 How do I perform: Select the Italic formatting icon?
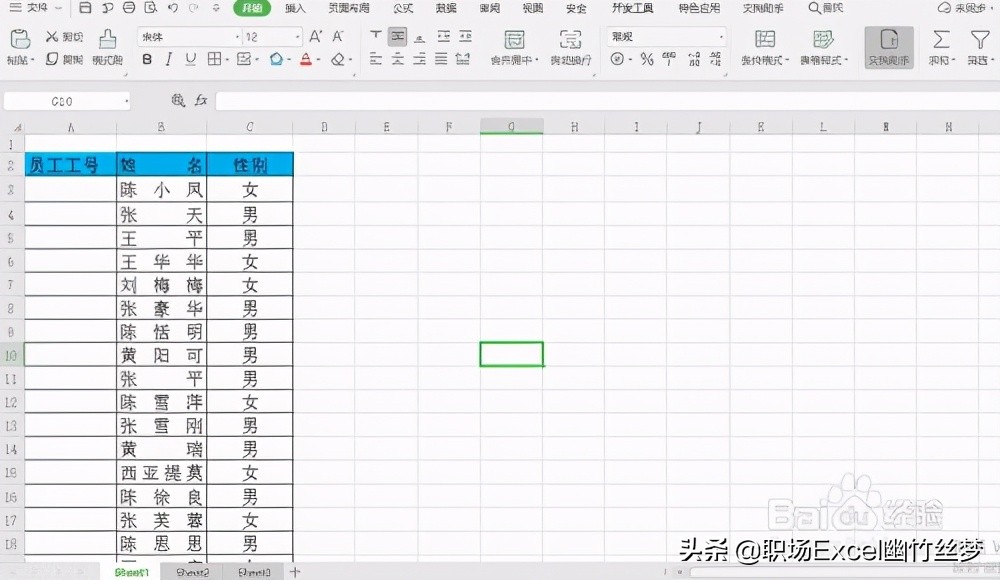click(168, 60)
